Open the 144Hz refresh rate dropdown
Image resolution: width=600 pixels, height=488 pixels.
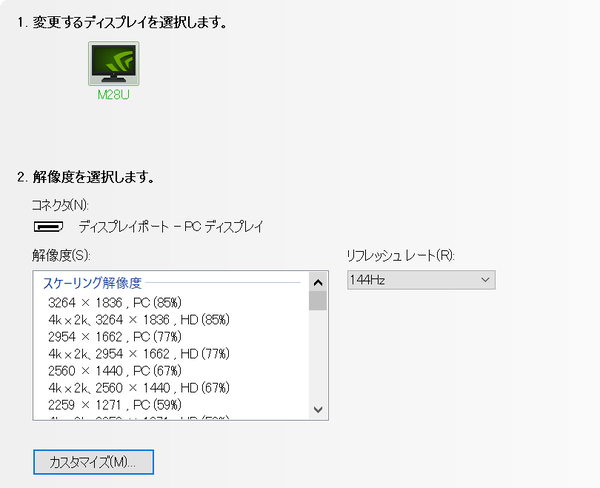(x=421, y=280)
